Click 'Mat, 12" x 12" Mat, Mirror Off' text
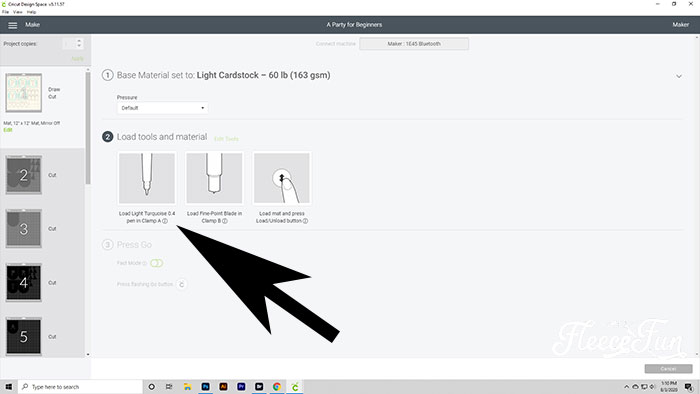 tap(32, 123)
